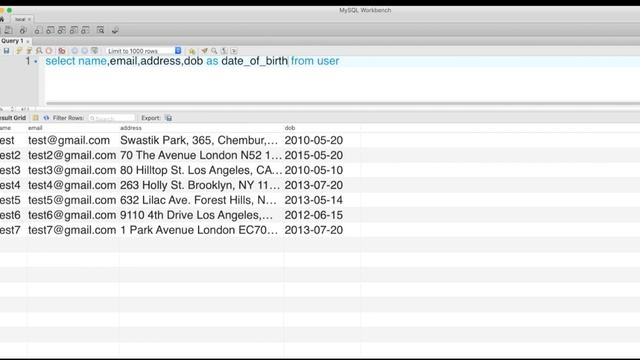The image size is (640, 360).
Task: Select the test3@gmail.com cell
Action: tap(73, 170)
